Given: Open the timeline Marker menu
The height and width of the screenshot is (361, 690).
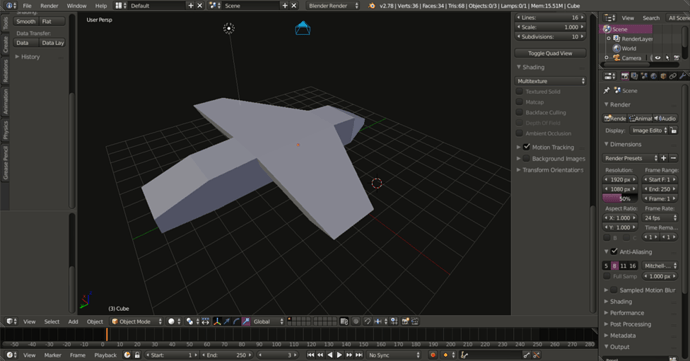Looking at the screenshot, I should pyautogui.click(x=52, y=355).
